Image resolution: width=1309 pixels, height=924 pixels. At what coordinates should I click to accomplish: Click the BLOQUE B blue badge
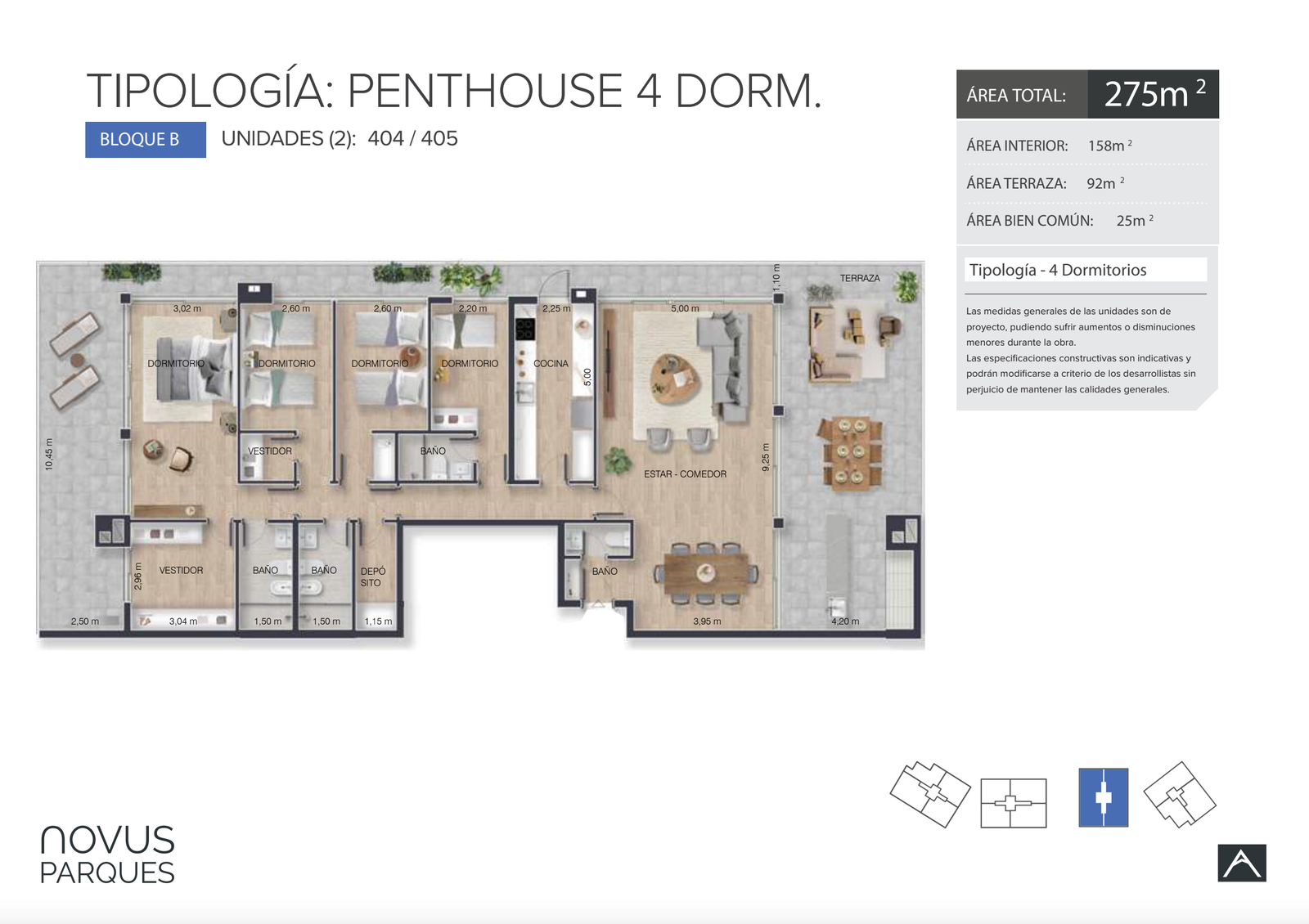145,140
